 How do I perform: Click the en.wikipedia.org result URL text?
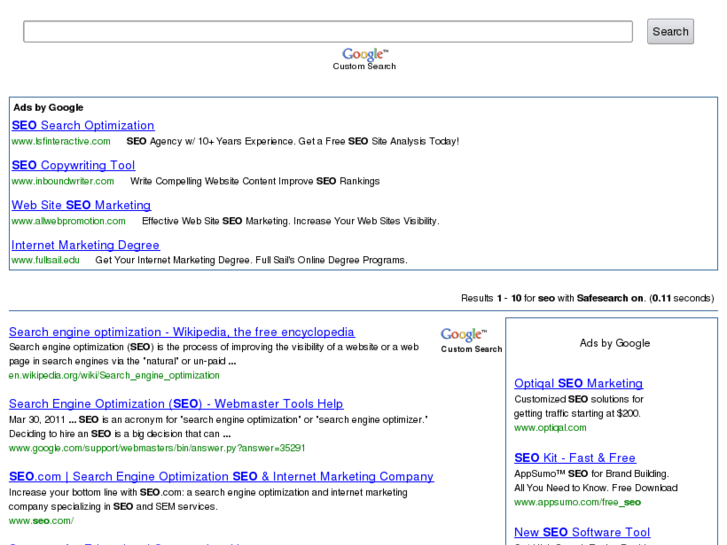(x=114, y=375)
